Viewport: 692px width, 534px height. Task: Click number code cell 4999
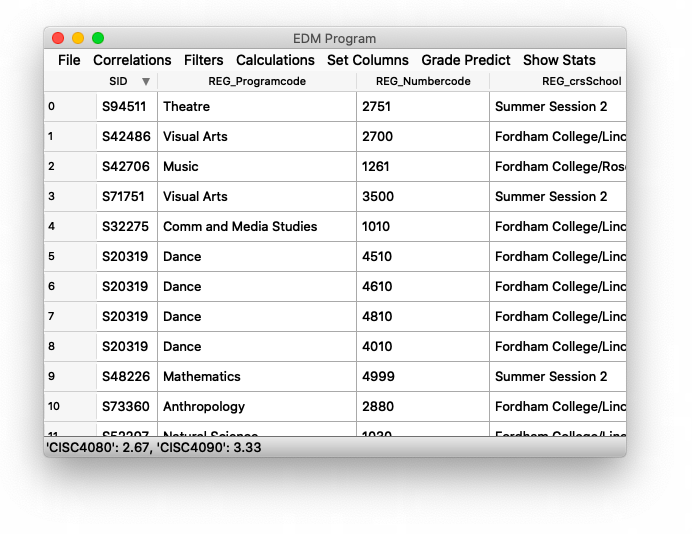(422, 377)
